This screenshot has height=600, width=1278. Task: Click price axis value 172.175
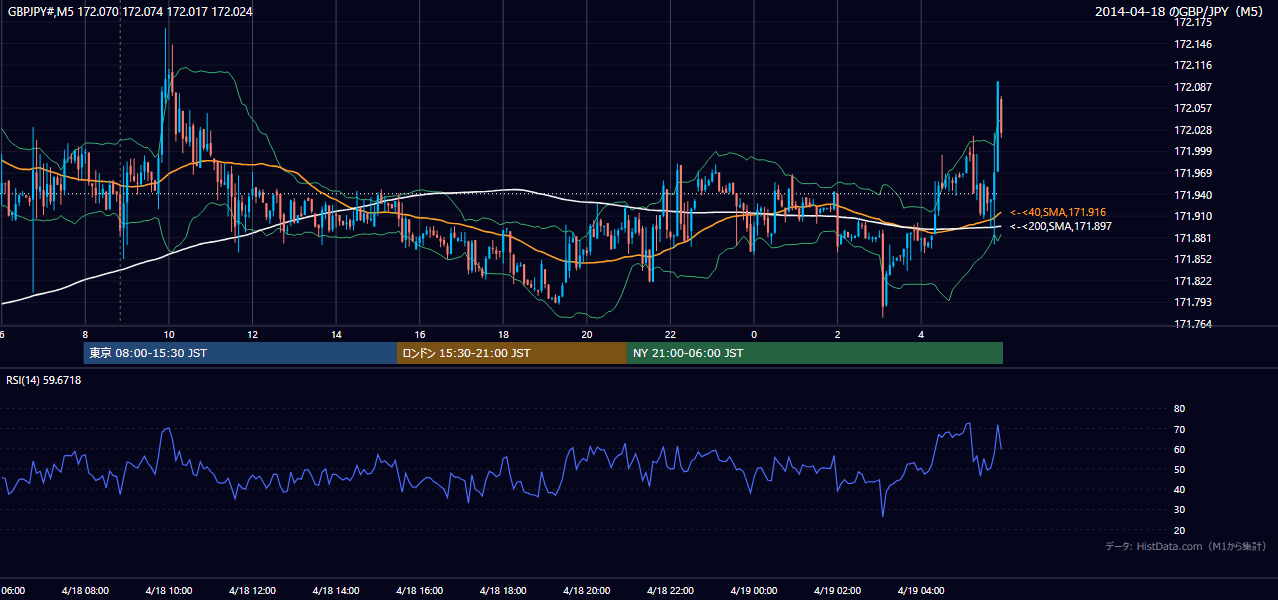pos(1193,22)
